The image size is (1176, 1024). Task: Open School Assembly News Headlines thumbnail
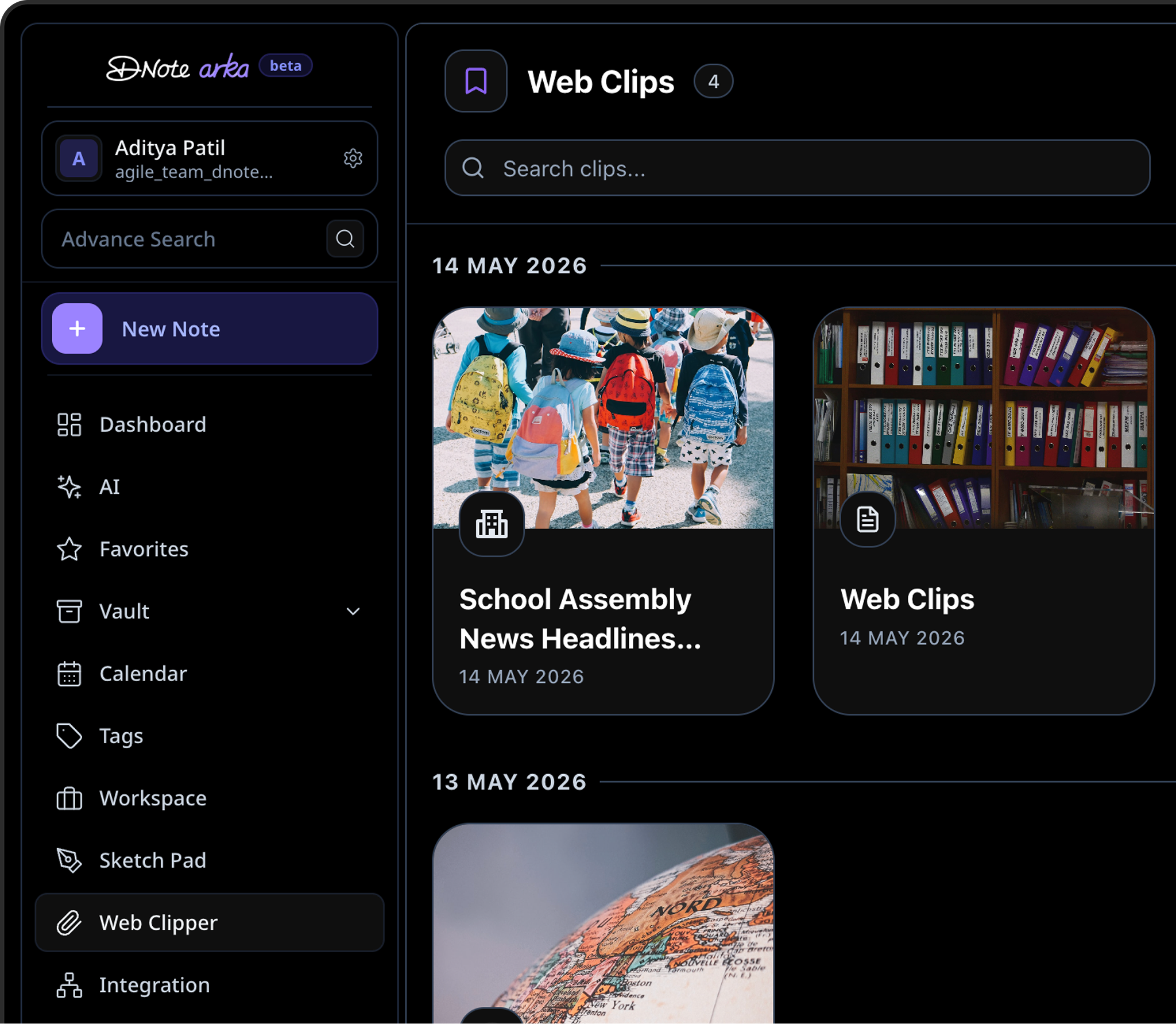coord(603,418)
